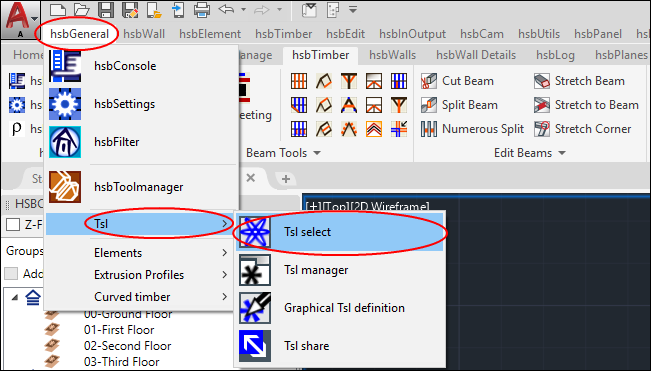
Task: Click the Tsl share arrow icon
Action: pyautogui.click(x=255, y=346)
